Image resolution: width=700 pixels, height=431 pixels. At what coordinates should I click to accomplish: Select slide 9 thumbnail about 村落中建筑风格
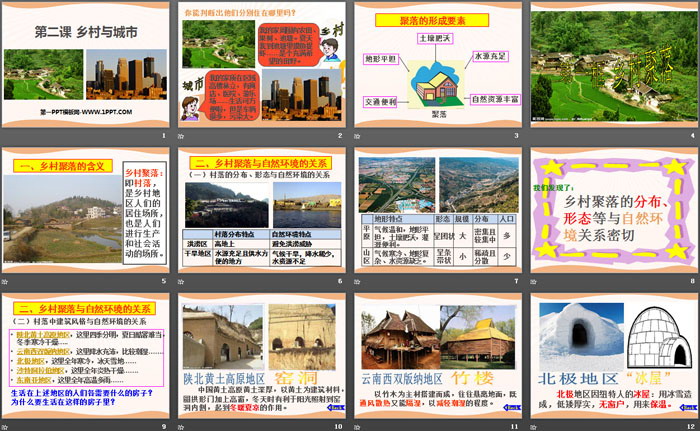[x=86, y=356]
